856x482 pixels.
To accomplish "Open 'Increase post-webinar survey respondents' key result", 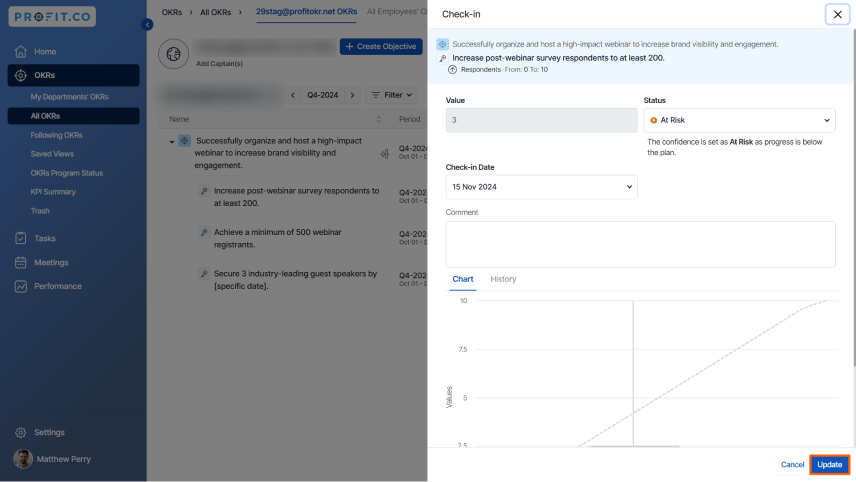I will click(x=296, y=197).
